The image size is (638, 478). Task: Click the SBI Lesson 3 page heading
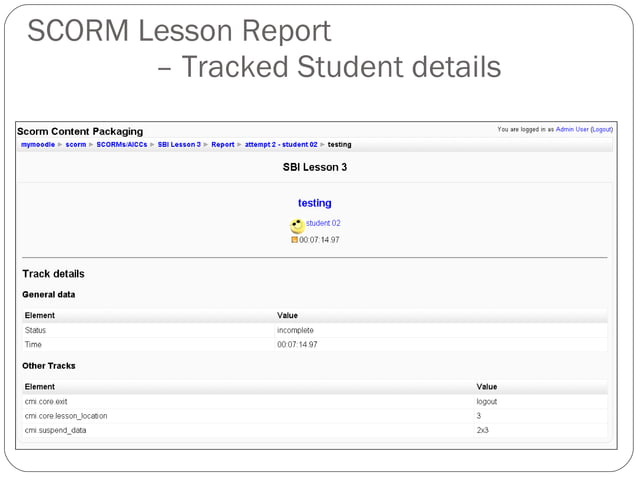click(315, 167)
